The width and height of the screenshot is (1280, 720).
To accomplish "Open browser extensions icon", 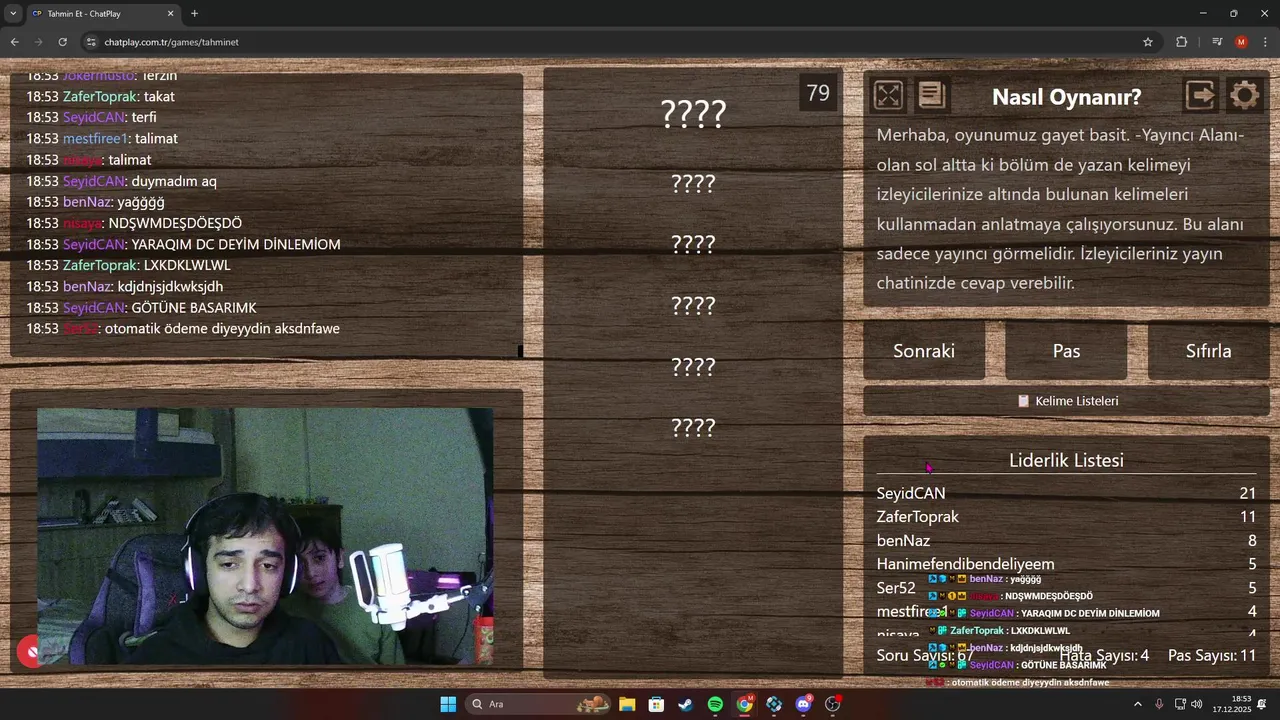I will click(x=1182, y=42).
